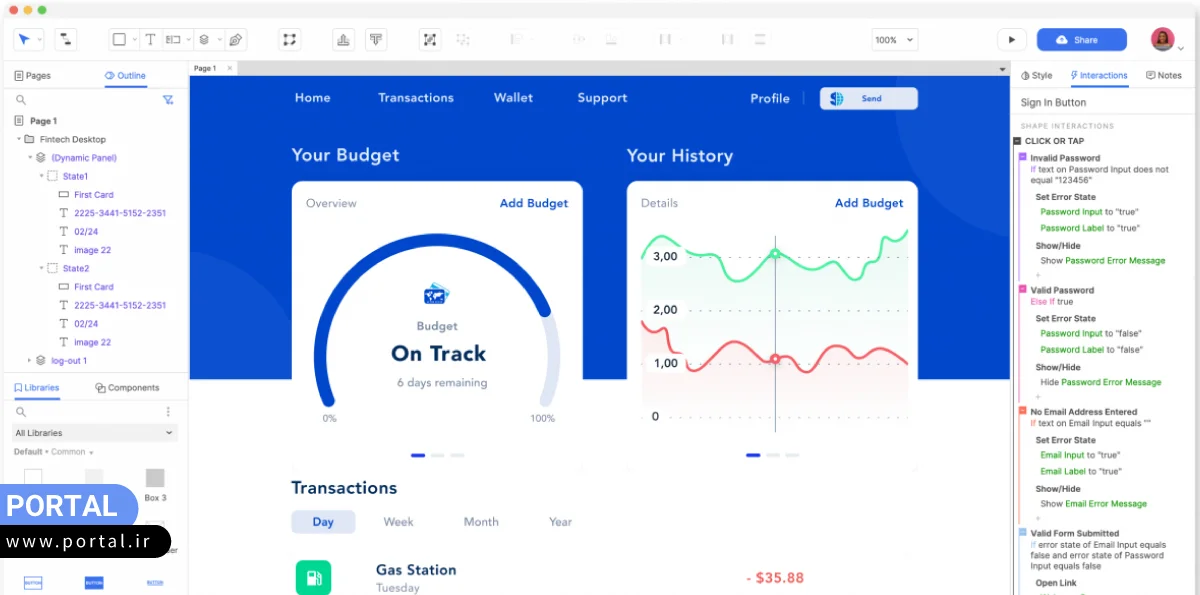Expand the log-out 1 tree item

point(30,361)
